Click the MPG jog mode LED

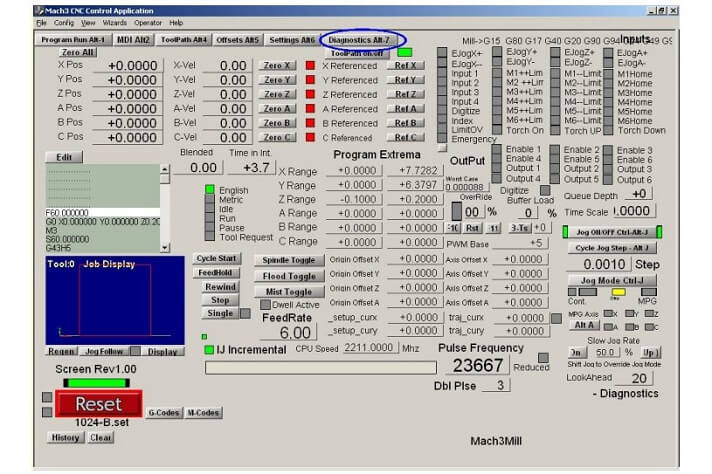pyautogui.click(x=649, y=292)
